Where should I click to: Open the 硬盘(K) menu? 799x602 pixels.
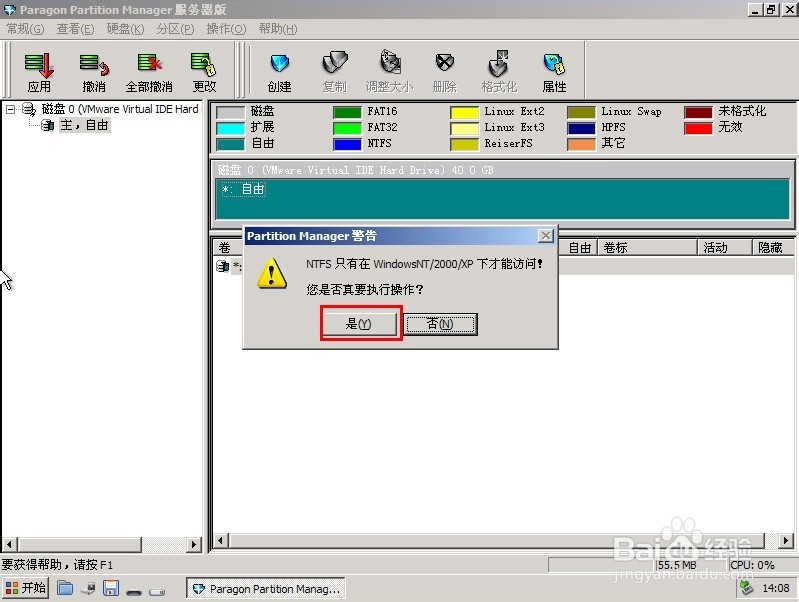(x=125, y=29)
